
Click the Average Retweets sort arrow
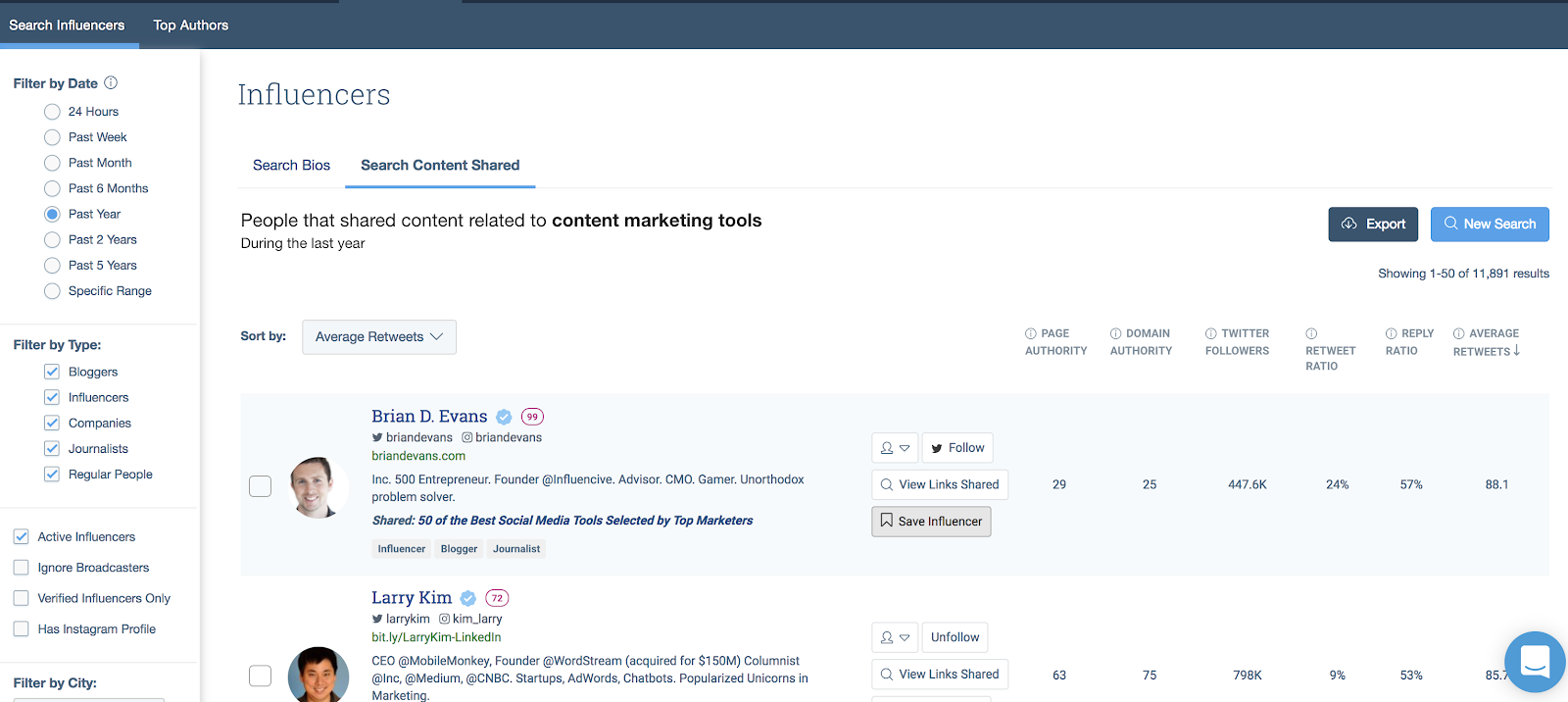pyautogui.click(x=1516, y=351)
